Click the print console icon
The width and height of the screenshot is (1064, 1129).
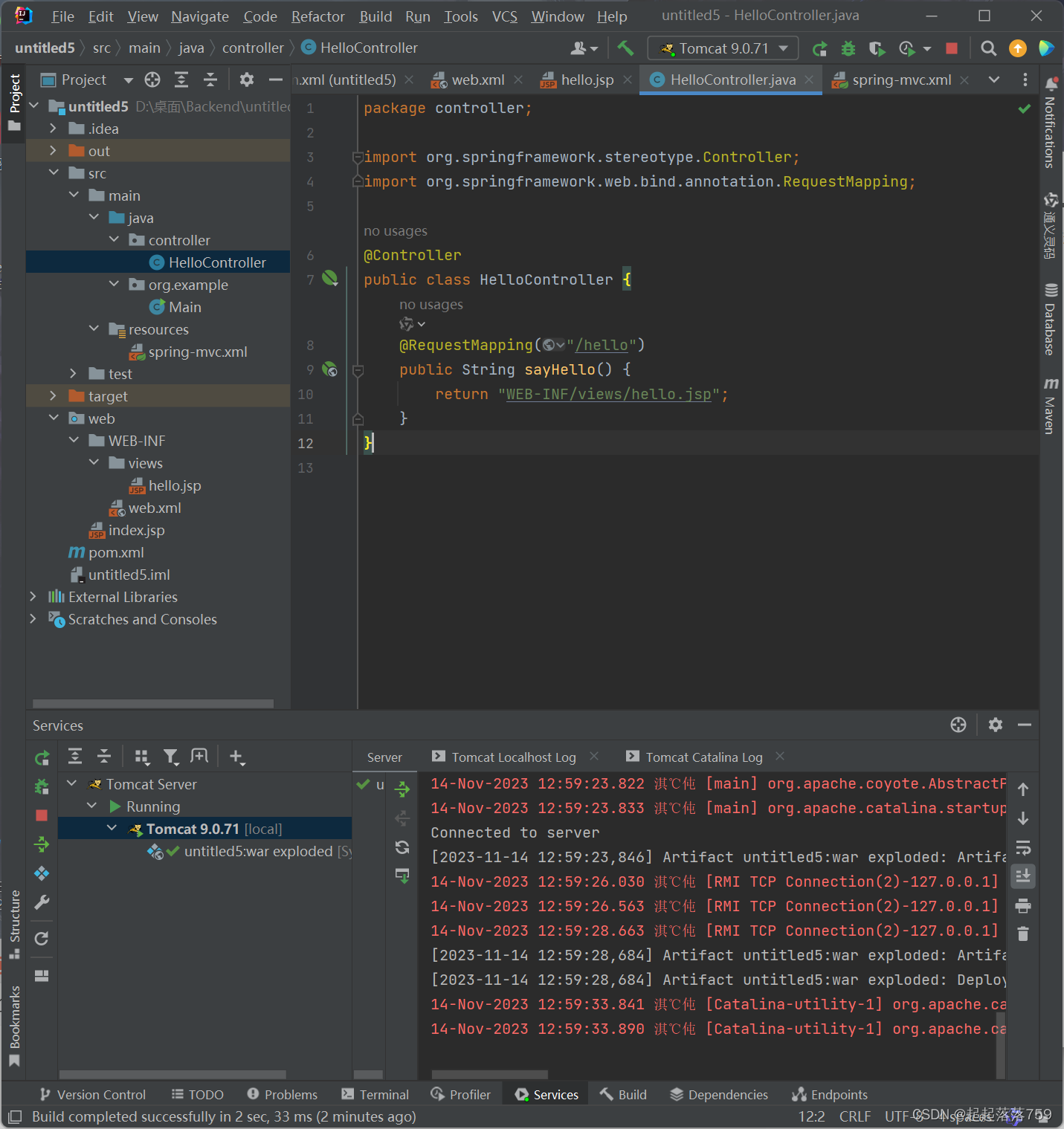point(1023,905)
